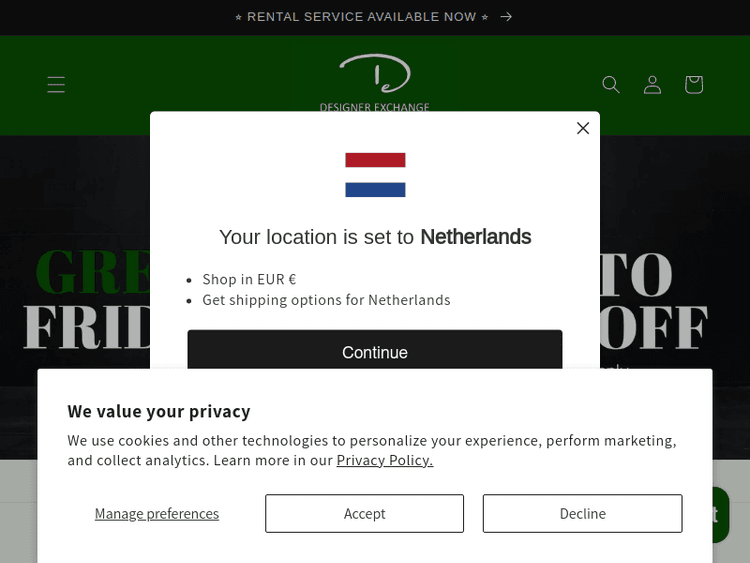
Task: Accept the cookie policy
Action: point(364,513)
